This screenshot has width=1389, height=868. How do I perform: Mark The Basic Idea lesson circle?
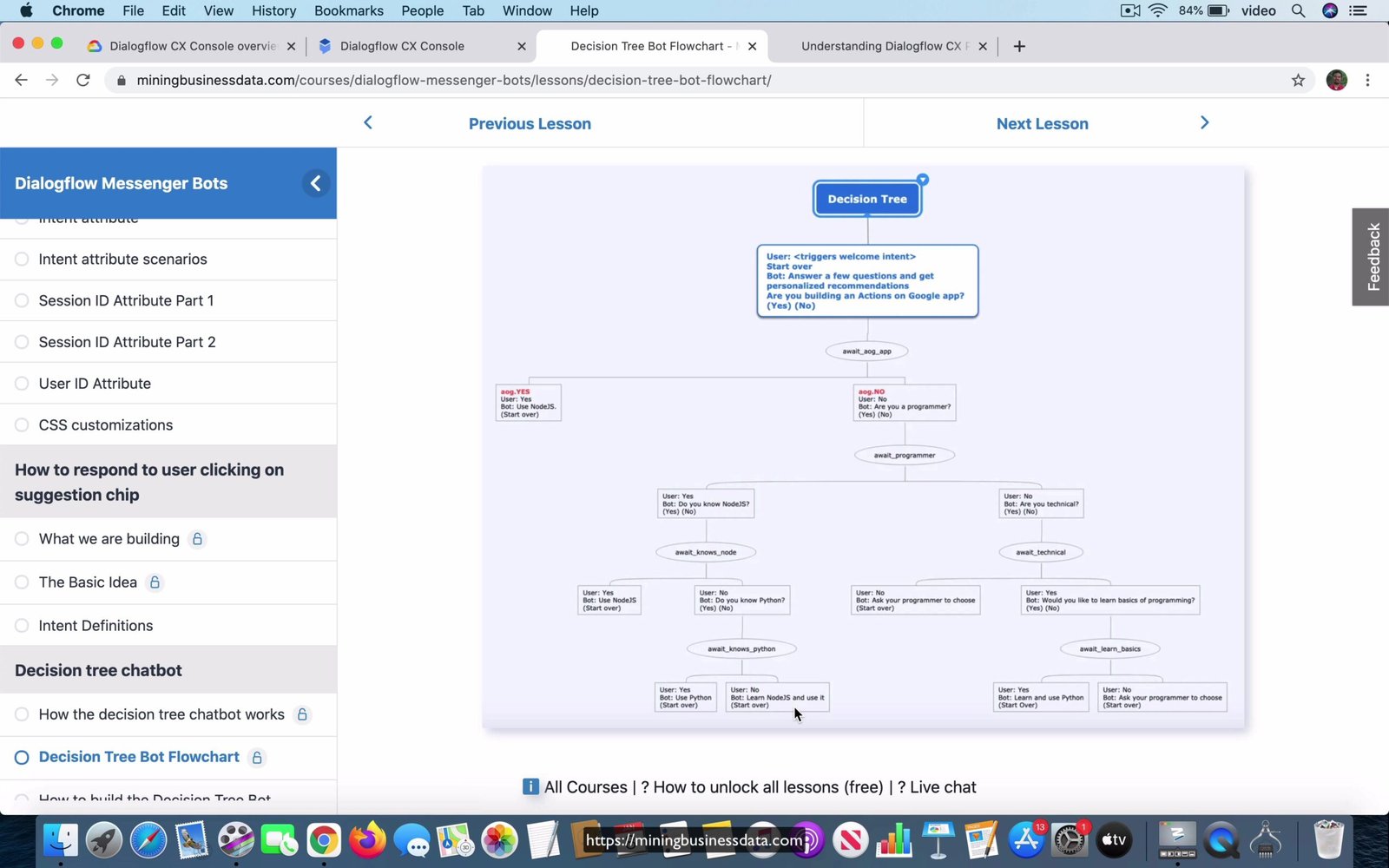22,582
